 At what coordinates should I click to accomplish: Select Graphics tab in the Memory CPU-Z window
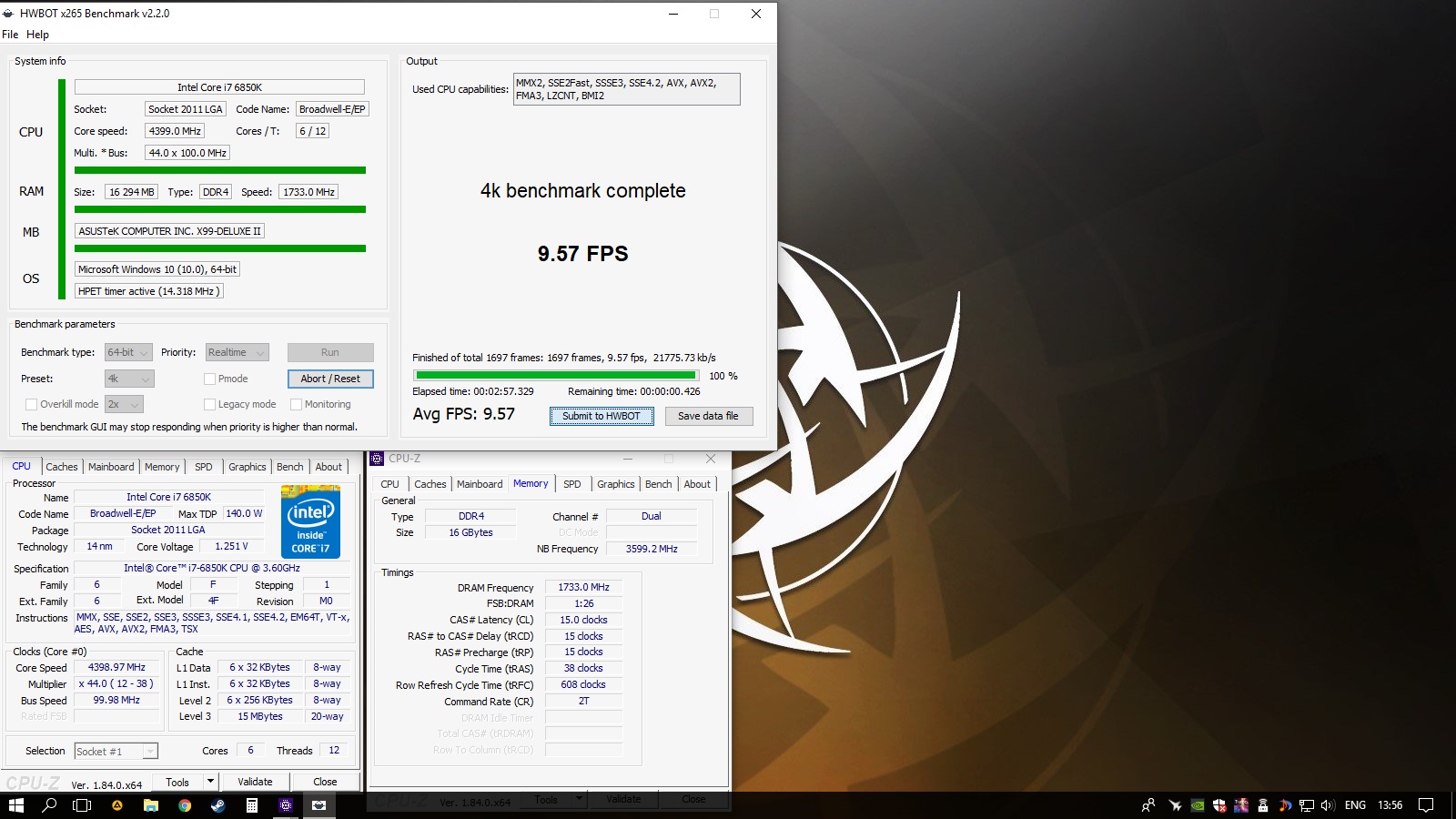pos(616,484)
